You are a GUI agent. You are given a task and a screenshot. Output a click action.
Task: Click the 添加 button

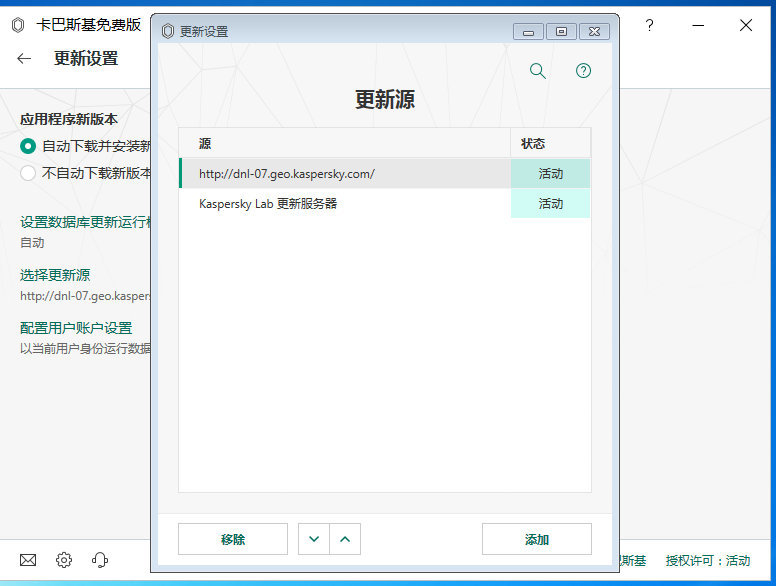(536, 539)
